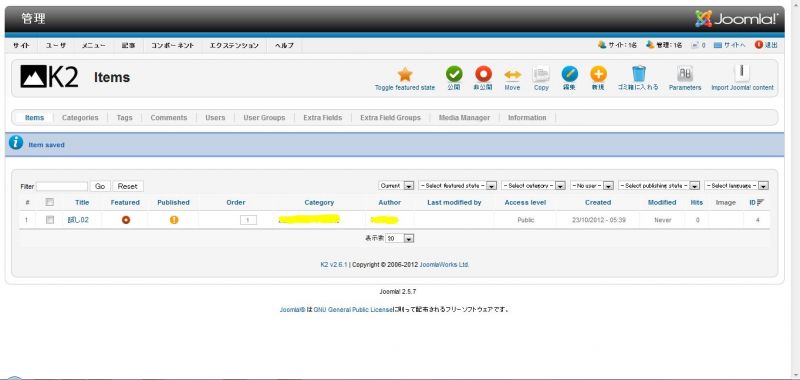Switch to the Items tab

[35, 117]
